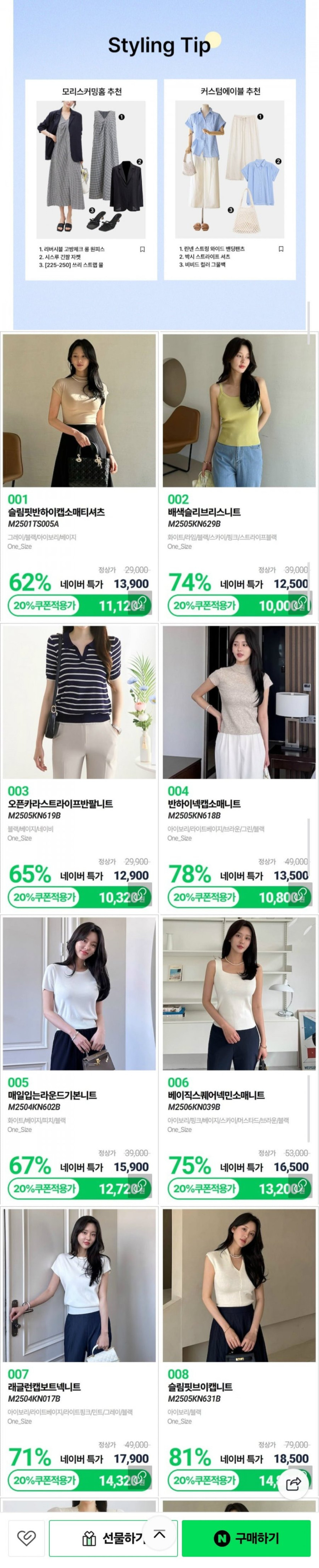Open 슬림핏반하이캡소매티셔츠 product photo
This screenshot has width=319, height=1568.
(79, 410)
